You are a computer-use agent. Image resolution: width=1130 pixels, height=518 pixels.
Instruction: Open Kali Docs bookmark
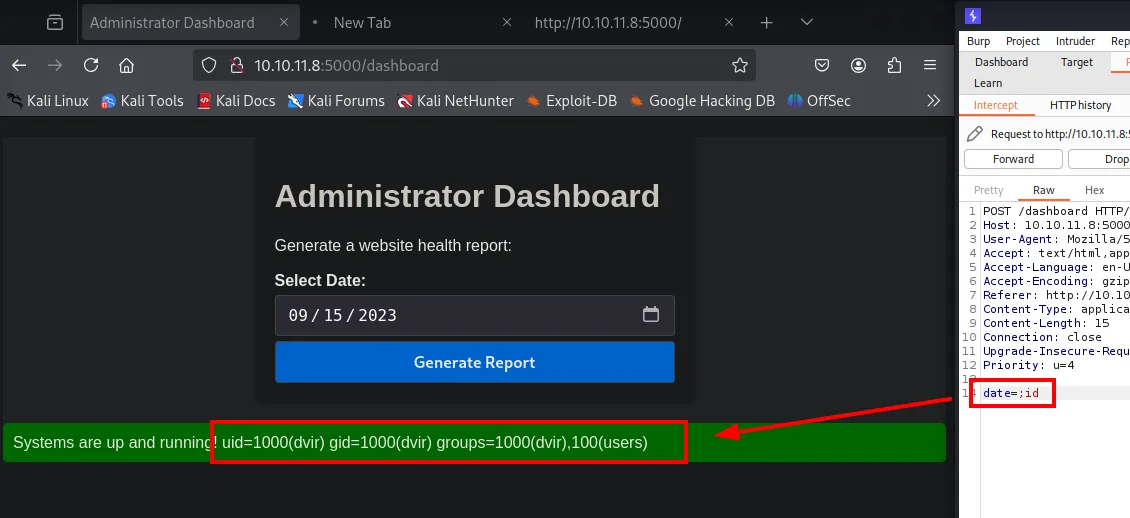coord(236,101)
